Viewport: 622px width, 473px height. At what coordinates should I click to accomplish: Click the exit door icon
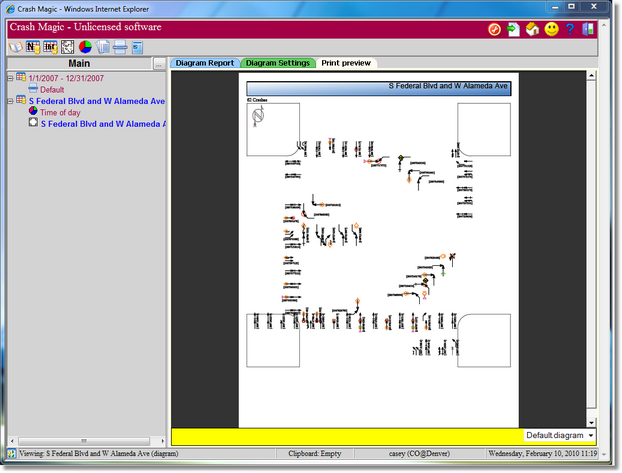point(587,29)
